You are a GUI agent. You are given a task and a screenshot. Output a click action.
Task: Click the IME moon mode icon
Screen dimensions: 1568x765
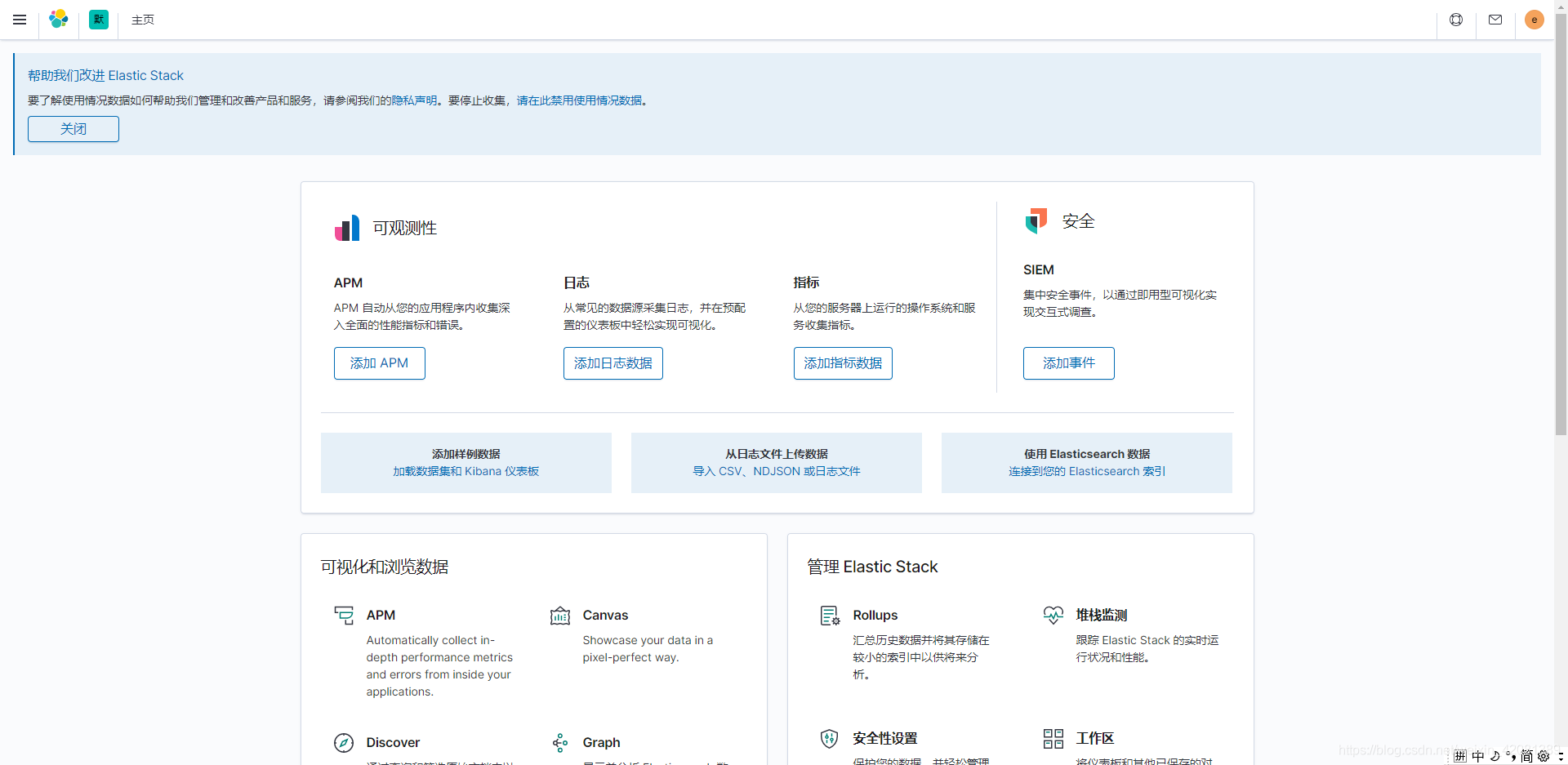pyautogui.click(x=1494, y=757)
